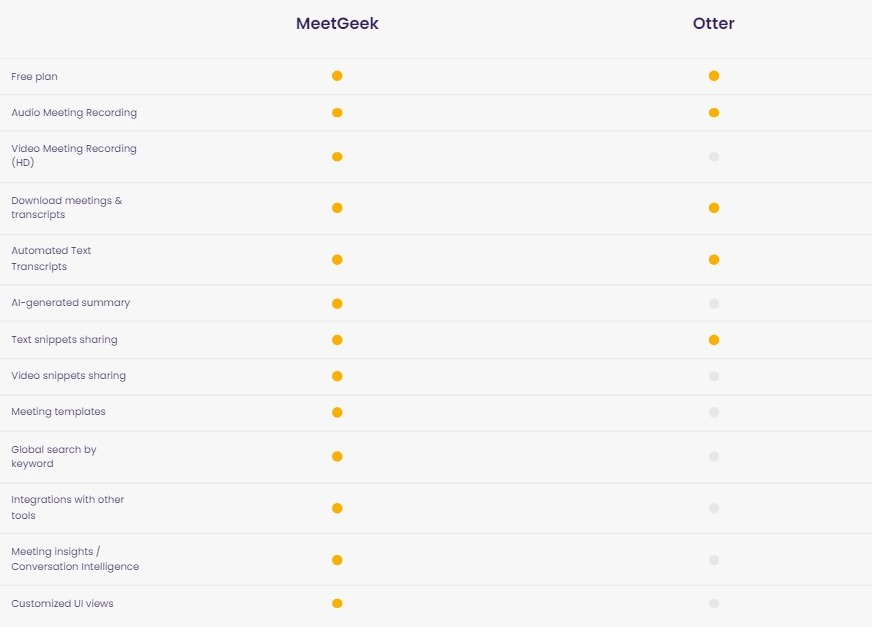Click Otter's Free plan yellow dot
The width and height of the screenshot is (872, 627).
coord(714,76)
